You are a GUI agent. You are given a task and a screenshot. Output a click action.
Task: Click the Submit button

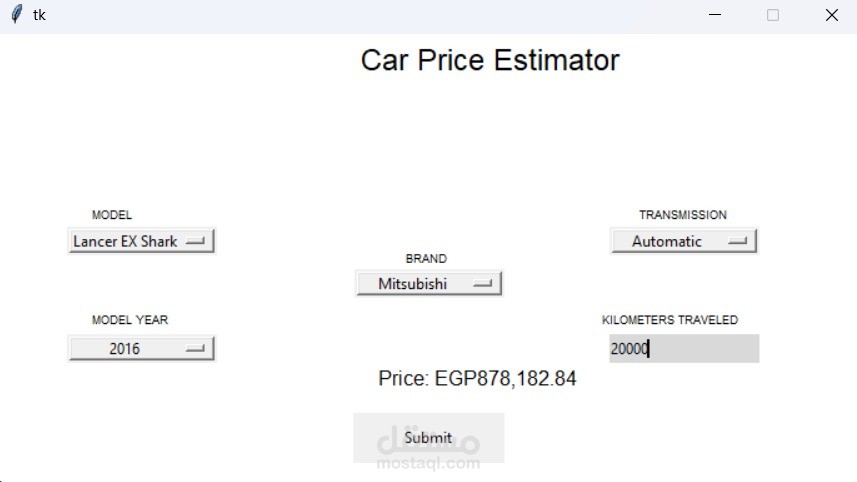(x=428, y=438)
